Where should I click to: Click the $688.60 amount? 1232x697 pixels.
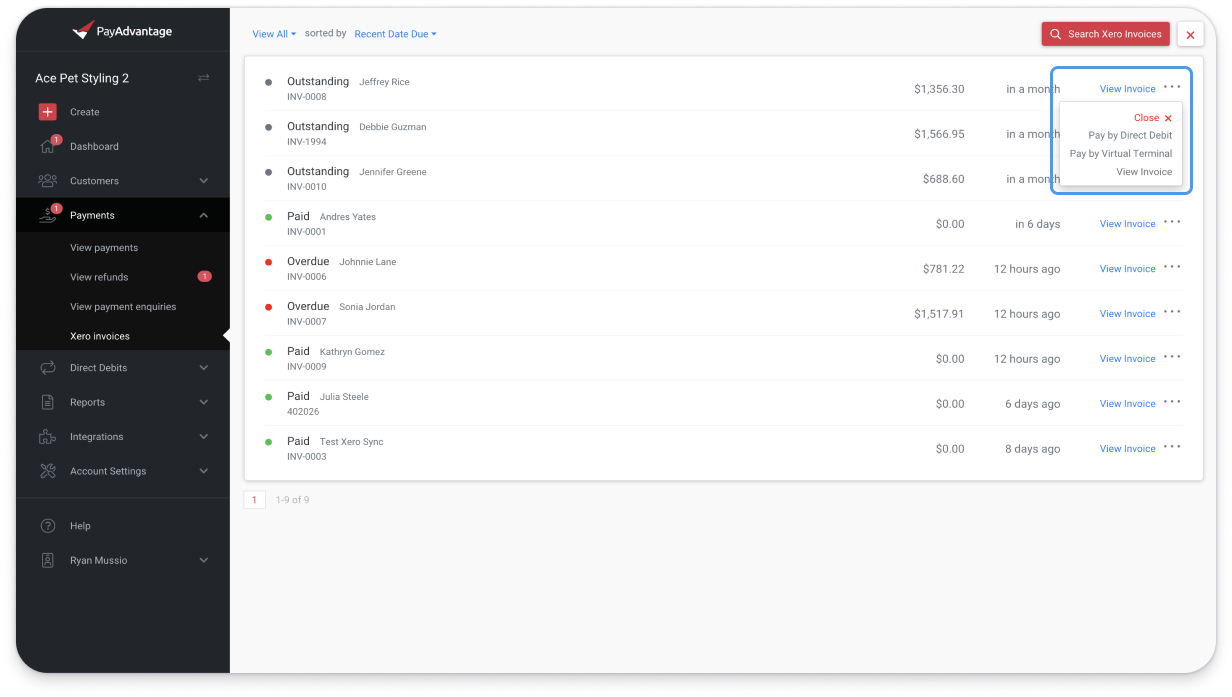[x=944, y=179]
